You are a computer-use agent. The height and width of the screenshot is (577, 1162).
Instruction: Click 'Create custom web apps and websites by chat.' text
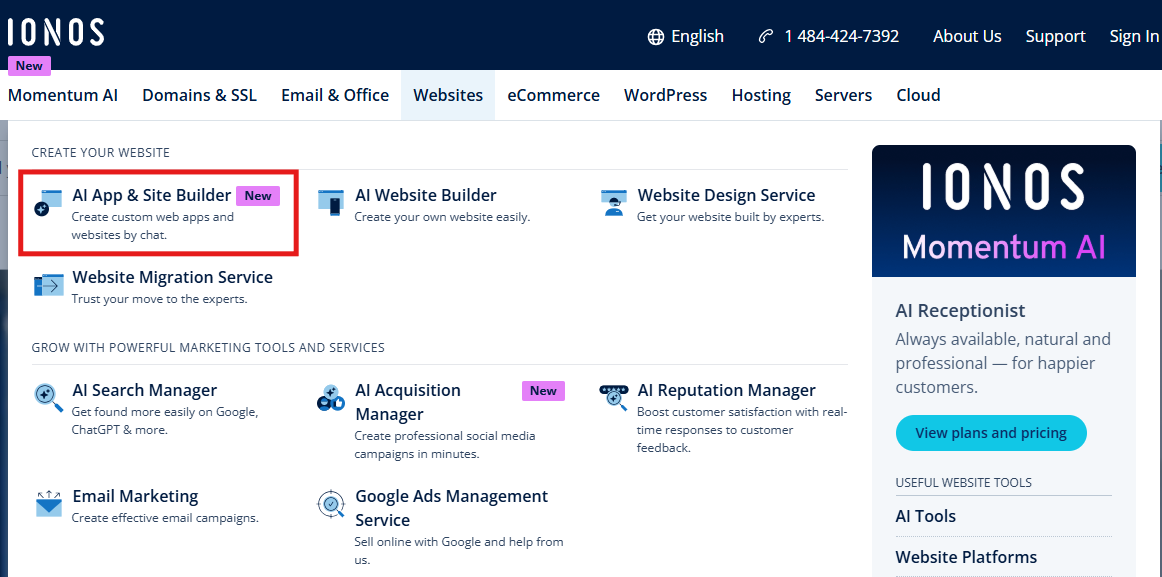pos(152,227)
